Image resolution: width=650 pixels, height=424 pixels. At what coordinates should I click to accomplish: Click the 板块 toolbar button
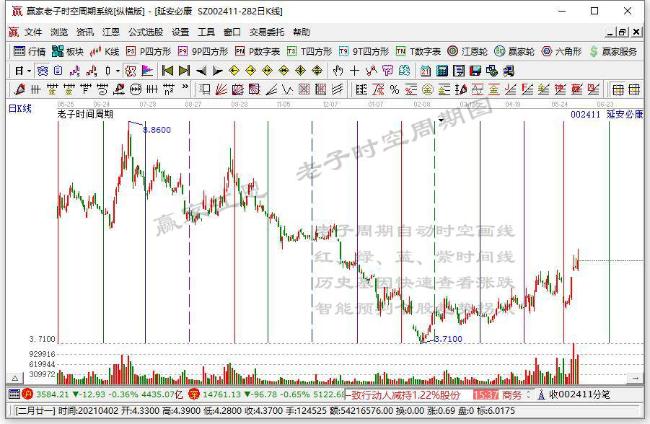[68, 51]
